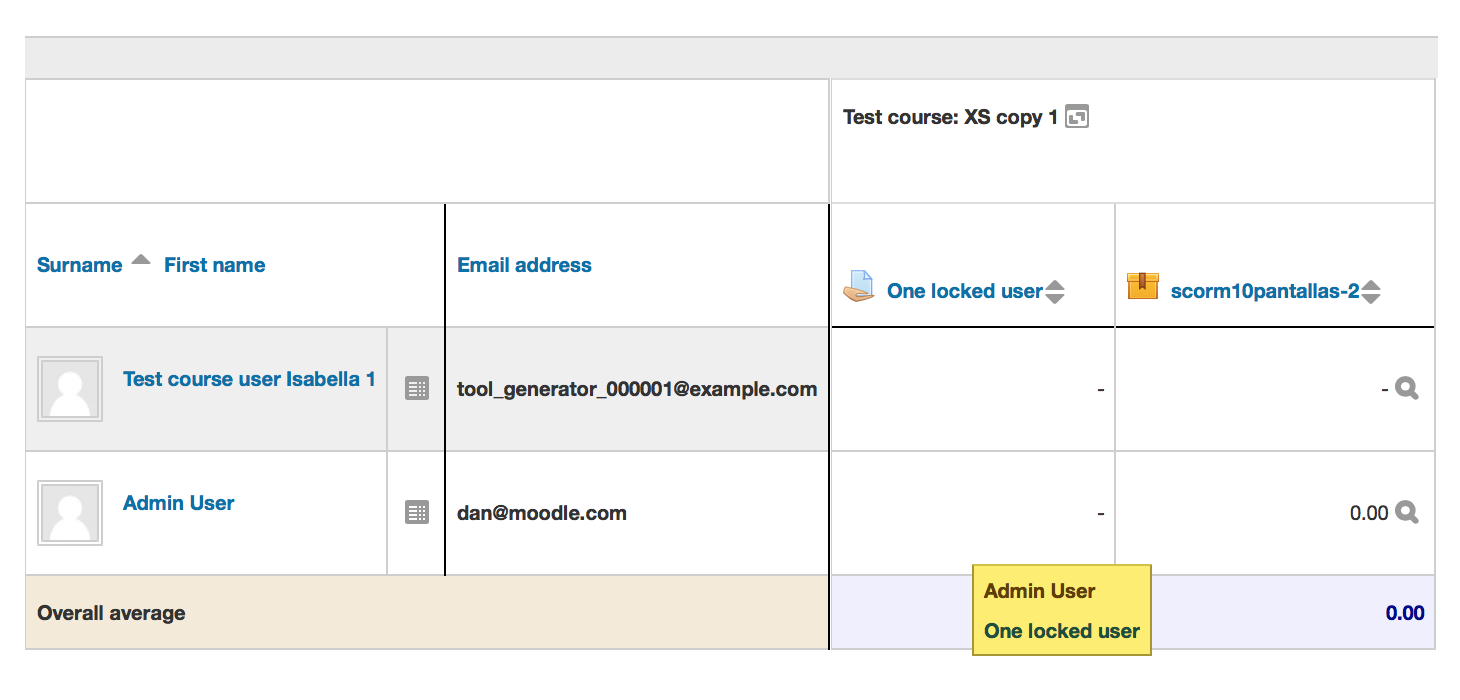Click Isabella's user avatar thumbnail
Image resolution: width=1460 pixels, height=700 pixels.
coord(70,389)
